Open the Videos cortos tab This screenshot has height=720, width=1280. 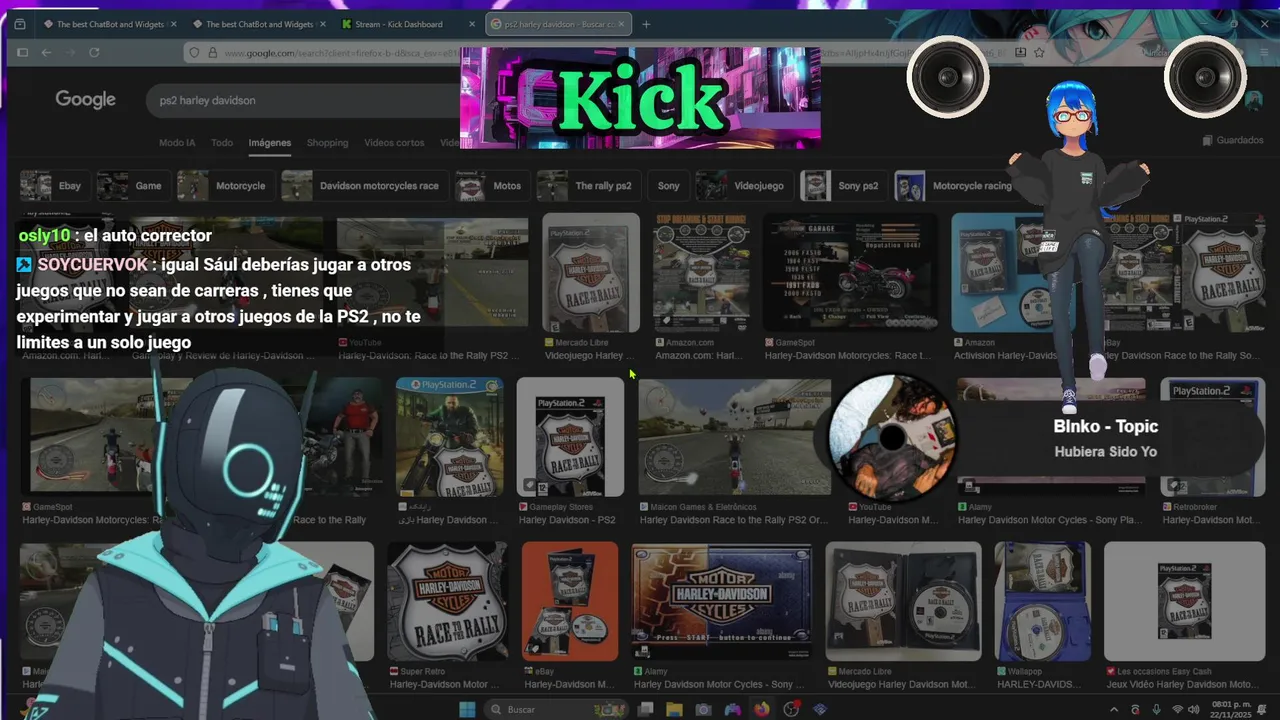click(394, 143)
